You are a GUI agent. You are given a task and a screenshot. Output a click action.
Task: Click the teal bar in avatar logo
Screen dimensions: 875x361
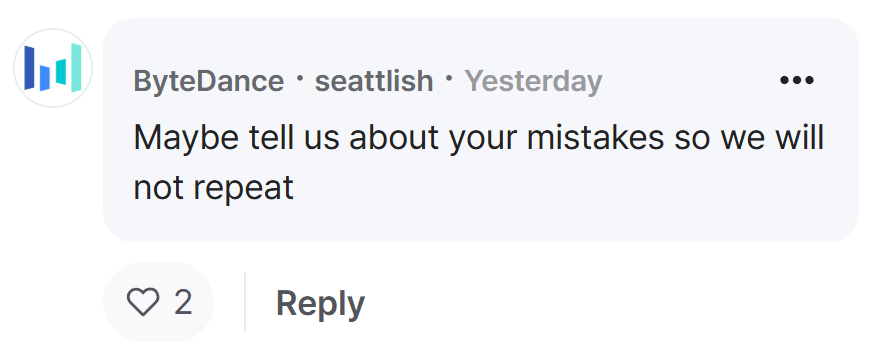pyautogui.click(x=61, y=72)
